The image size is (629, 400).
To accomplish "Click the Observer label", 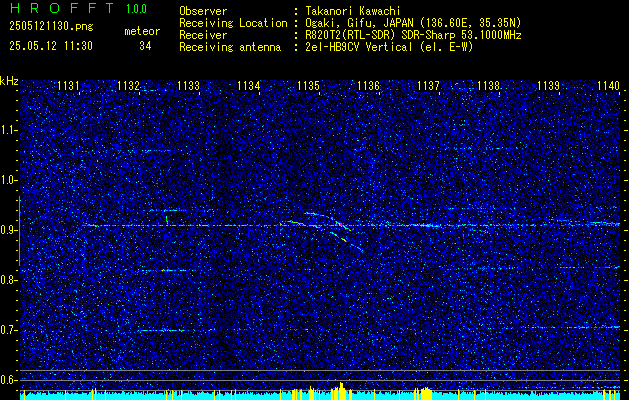I will click(x=203, y=11).
